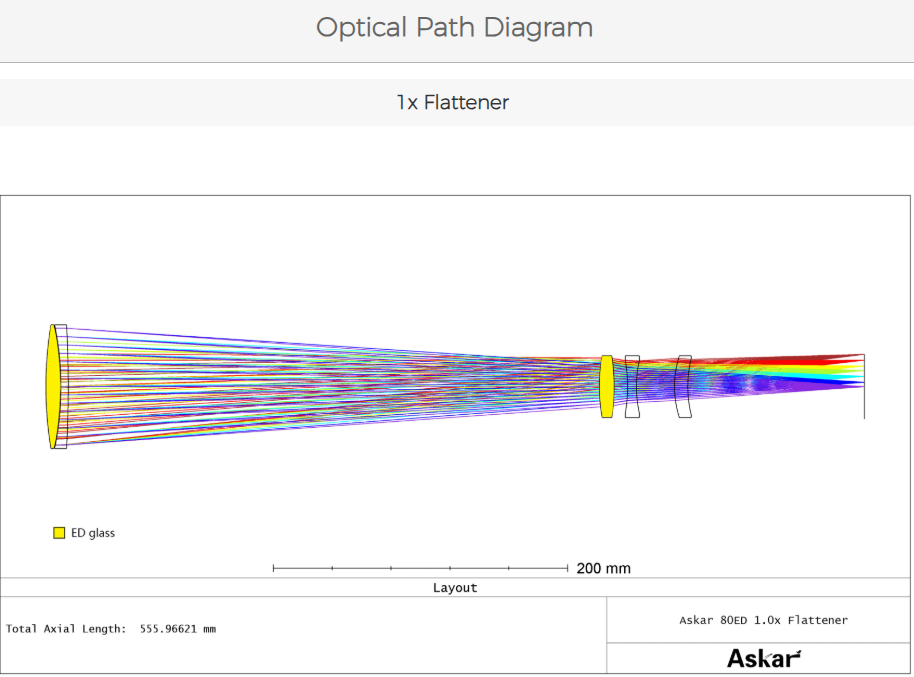
Task: Click the yellow ED glass legend swatch
Action: (x=59, y=533)
